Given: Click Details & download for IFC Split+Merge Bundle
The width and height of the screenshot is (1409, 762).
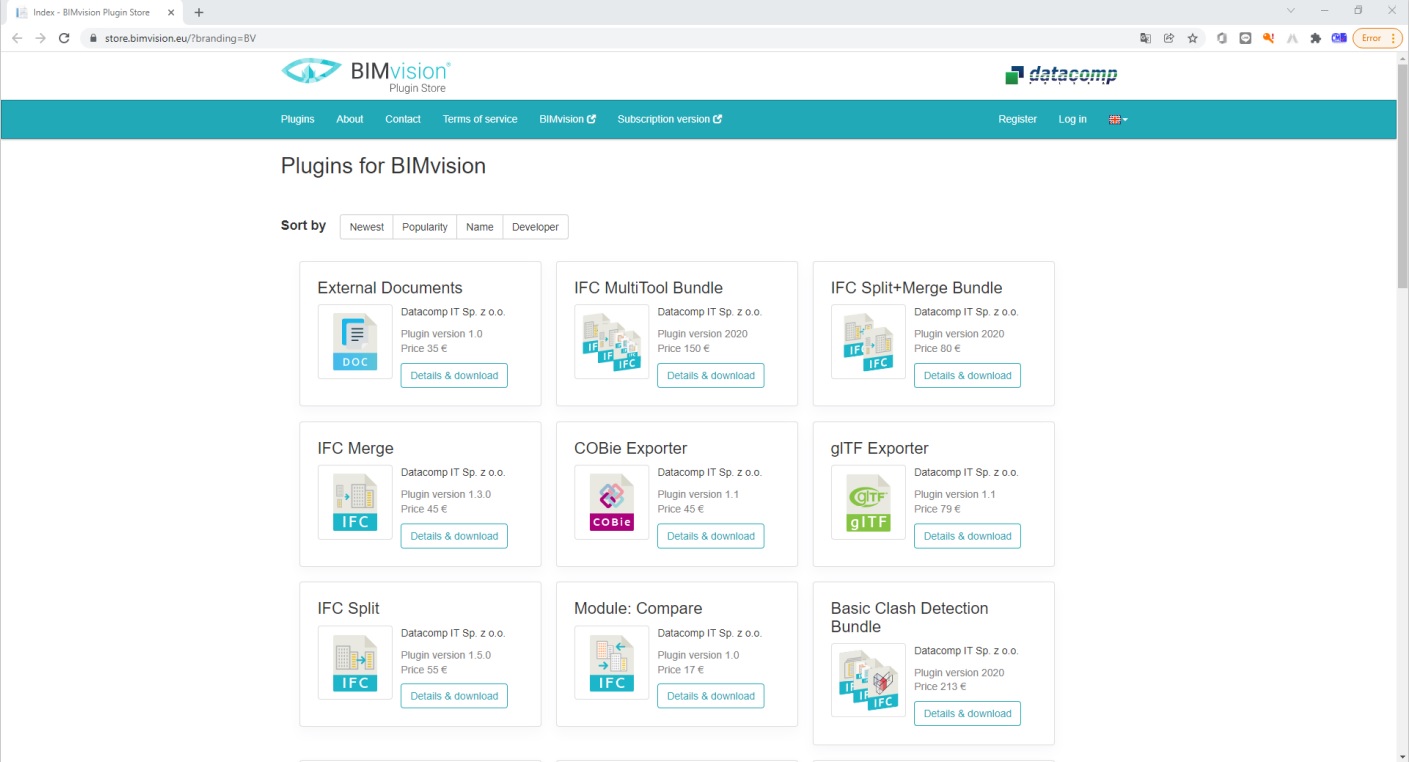Looking at the screenshot, I should tap(967, 376).
